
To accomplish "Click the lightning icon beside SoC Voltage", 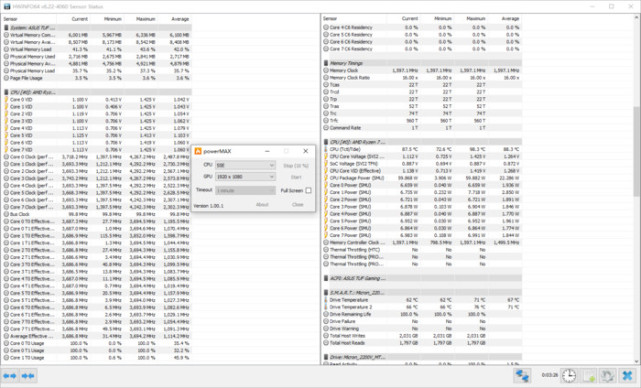I will [x=326, y=164].
